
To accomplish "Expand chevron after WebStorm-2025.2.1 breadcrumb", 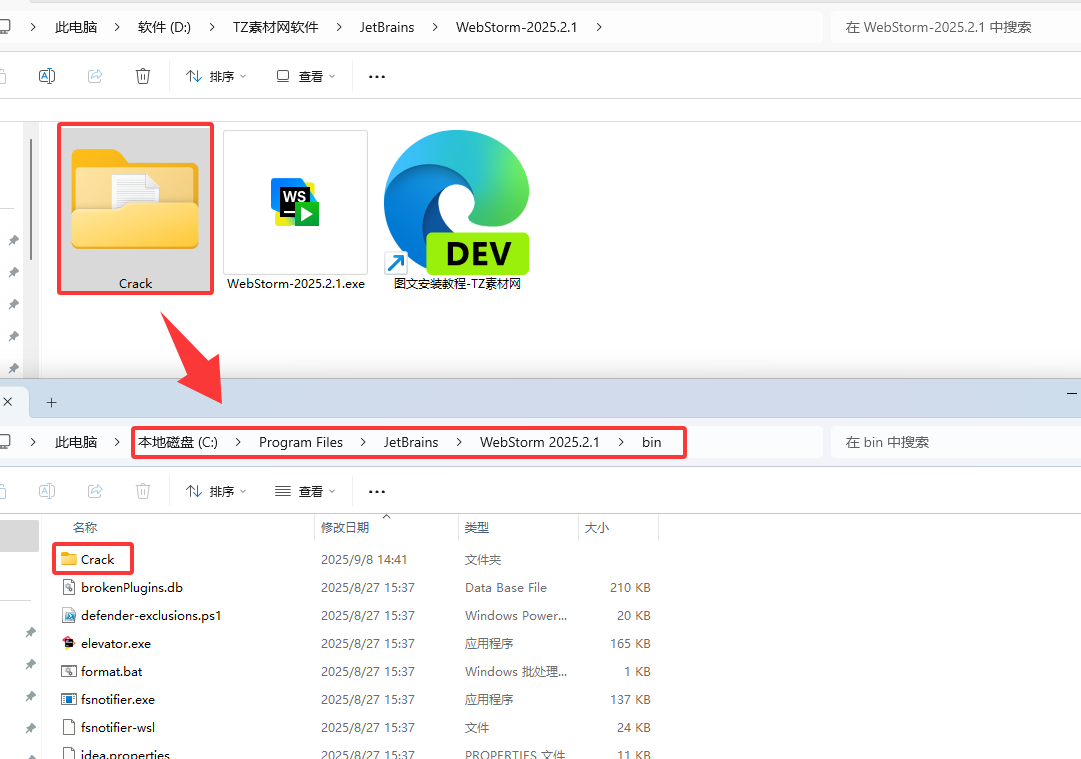I will [599, 28].
